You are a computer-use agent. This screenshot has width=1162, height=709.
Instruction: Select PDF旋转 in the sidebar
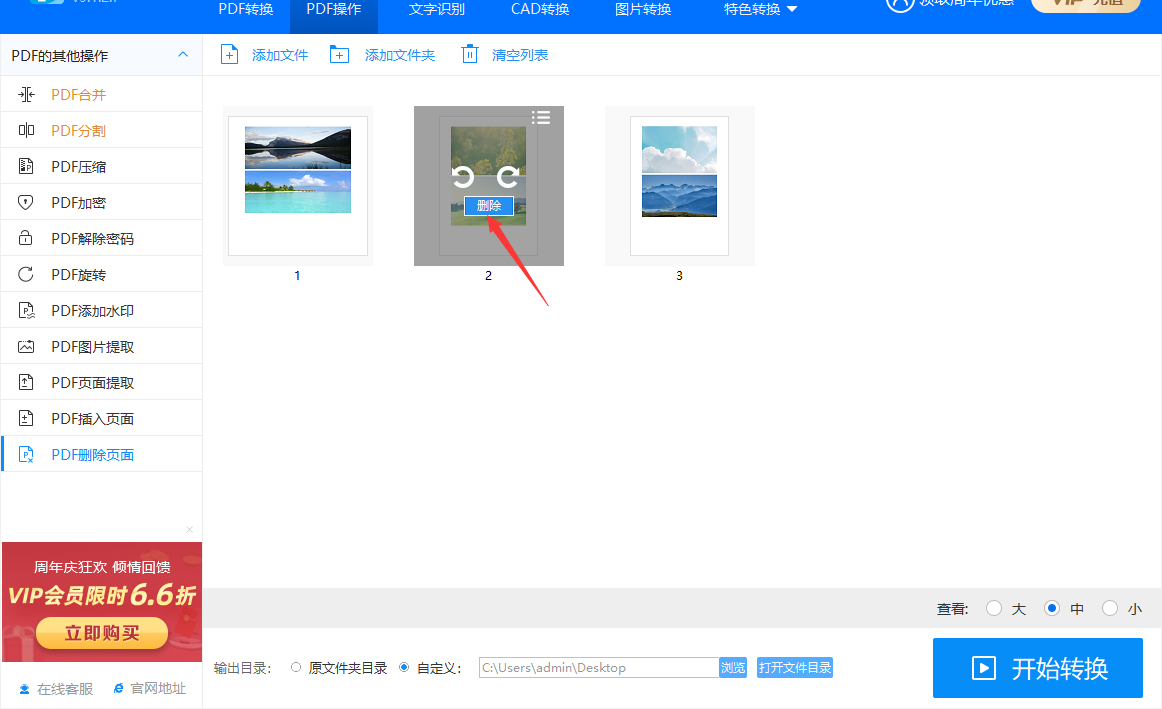[102, 274]
